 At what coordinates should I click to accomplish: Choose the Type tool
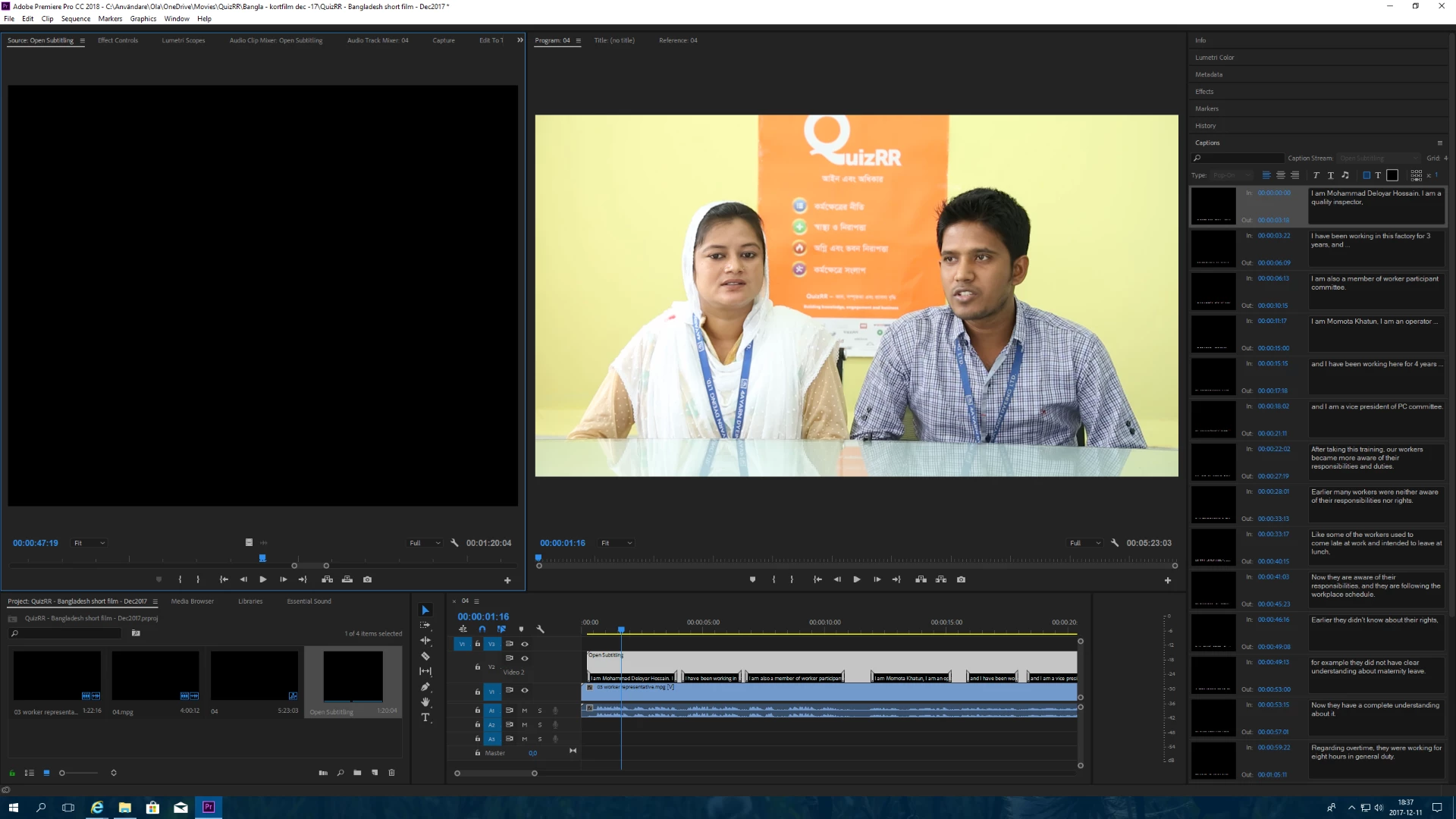tap(425, 717)
